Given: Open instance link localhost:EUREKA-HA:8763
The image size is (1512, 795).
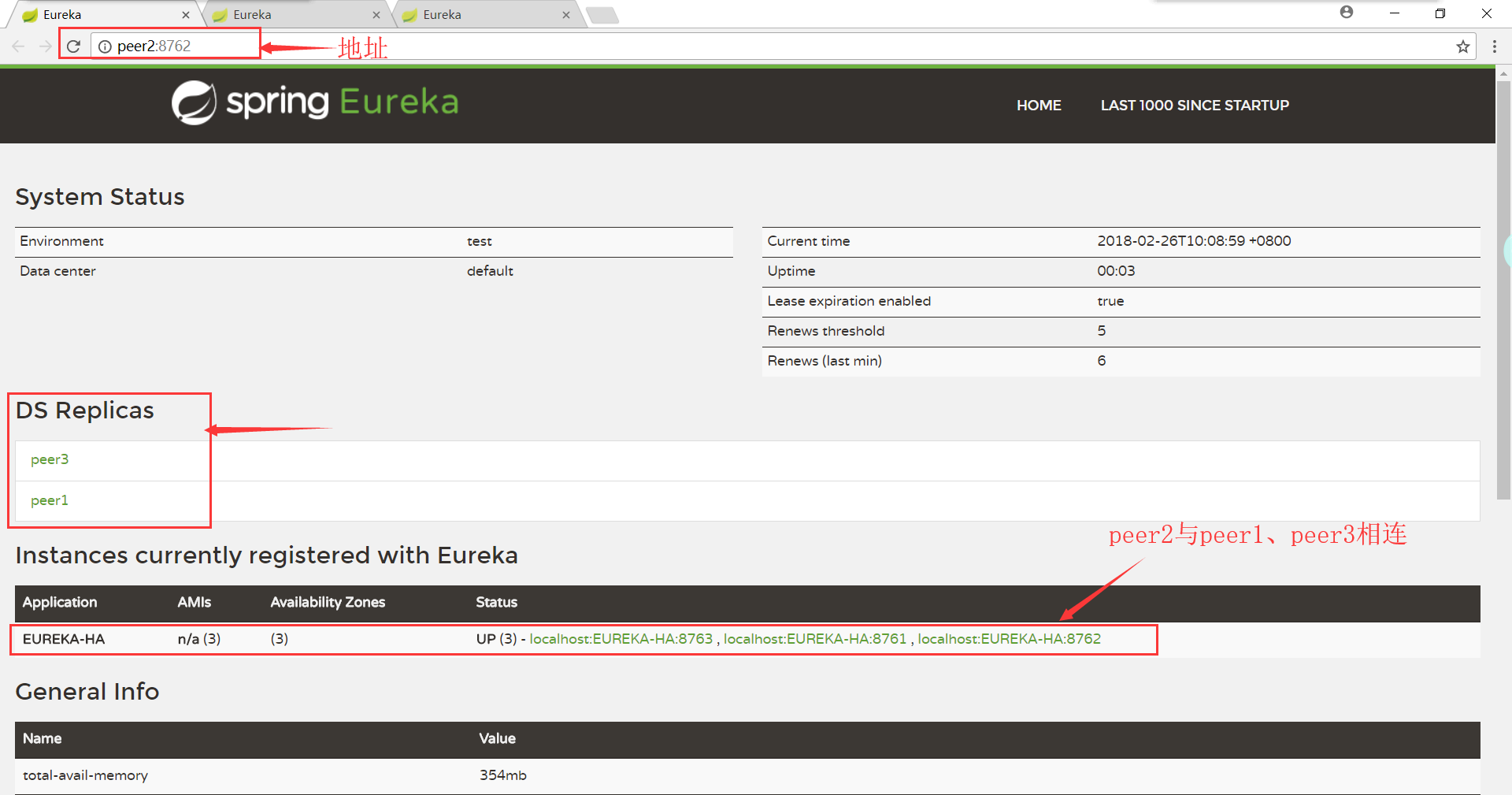Looking at the screenshot, I should [621, 639].
